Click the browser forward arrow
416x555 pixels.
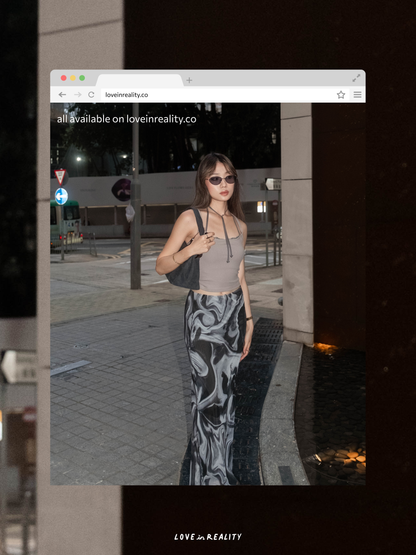(78, 95)
